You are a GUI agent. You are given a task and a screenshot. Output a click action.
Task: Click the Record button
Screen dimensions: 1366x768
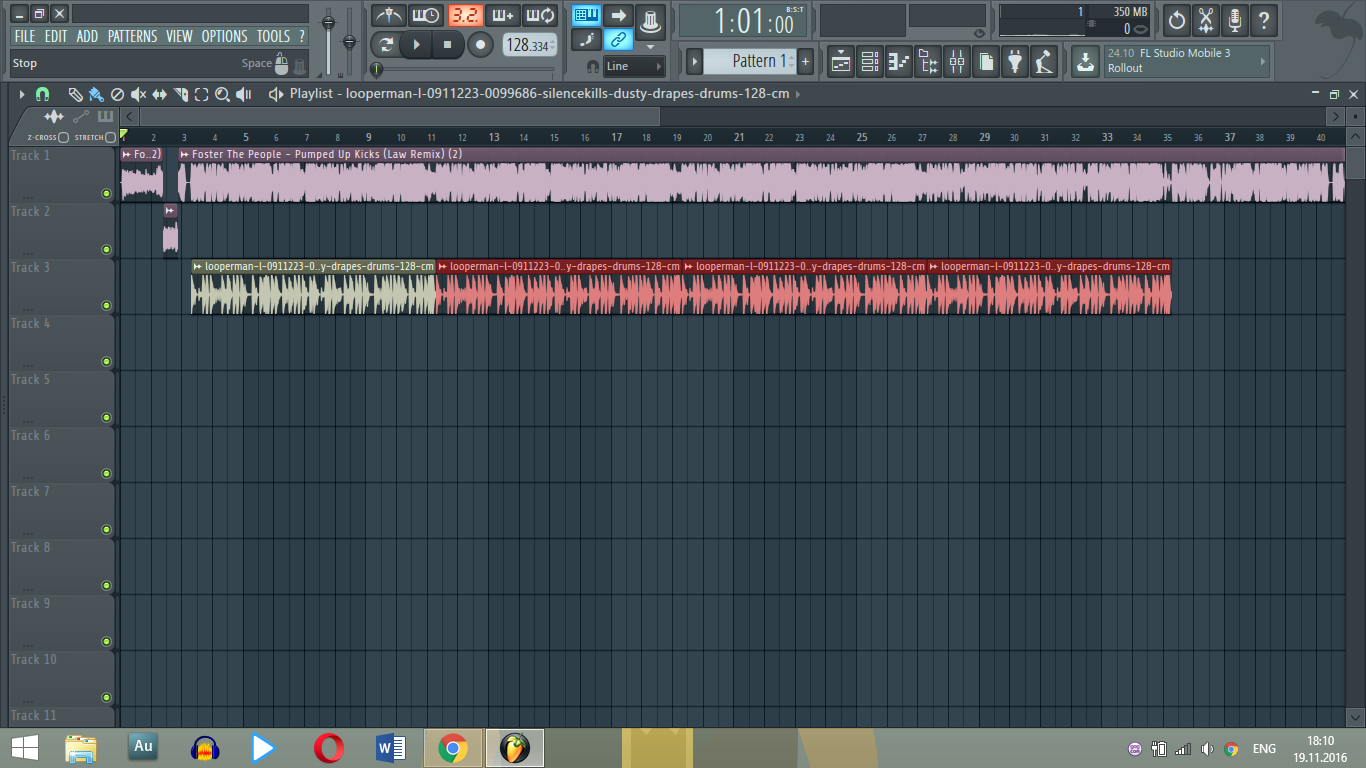(x=480, y=44)
